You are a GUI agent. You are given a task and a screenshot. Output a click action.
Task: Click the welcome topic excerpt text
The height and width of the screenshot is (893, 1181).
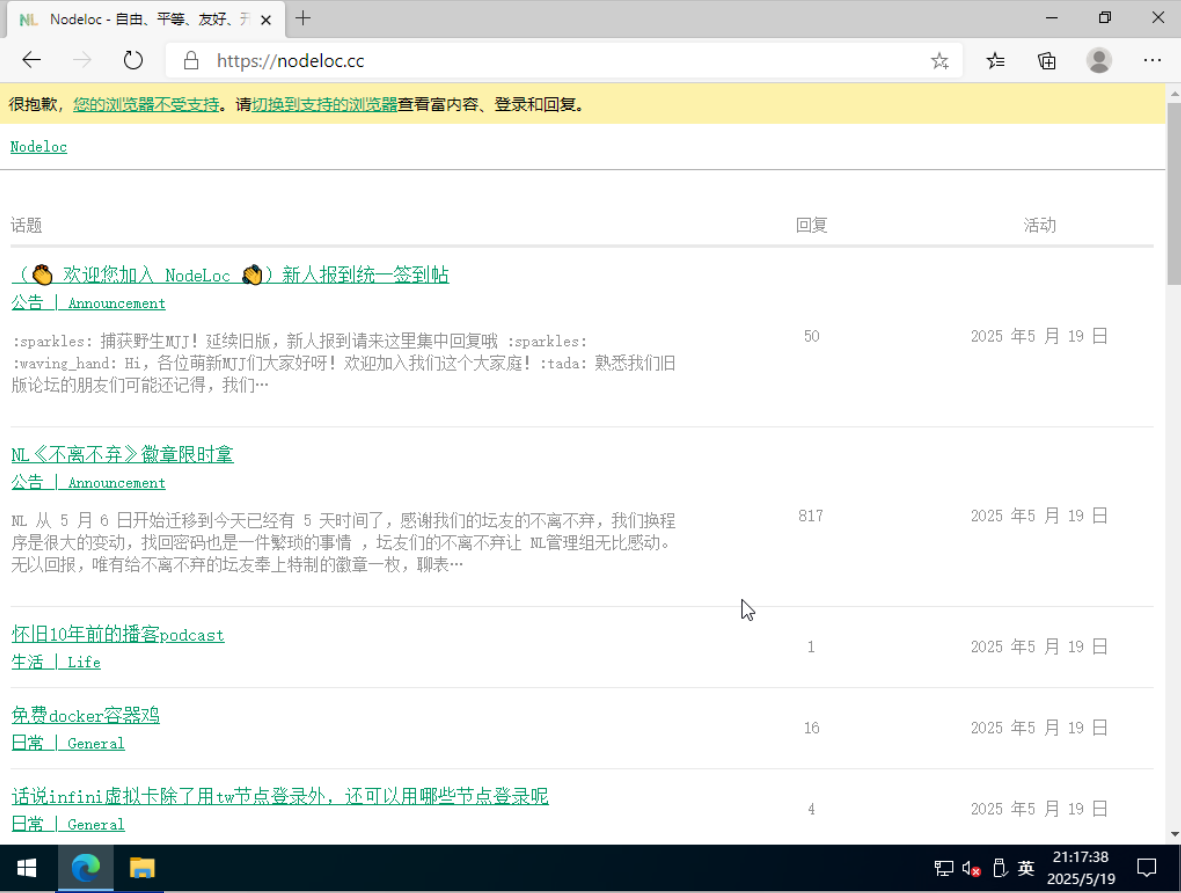(x=343, y=364)
